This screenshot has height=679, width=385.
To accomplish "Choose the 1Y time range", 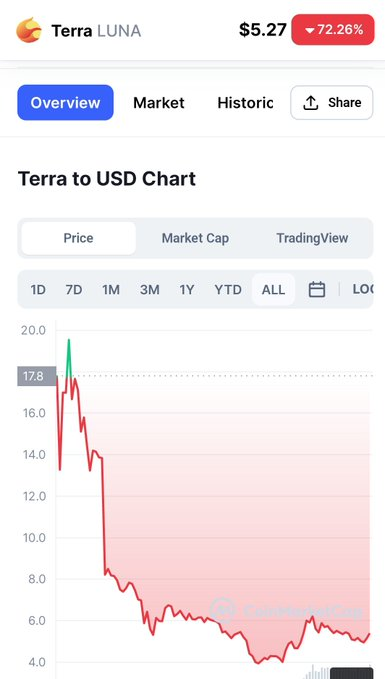I will tap(187, 290).
